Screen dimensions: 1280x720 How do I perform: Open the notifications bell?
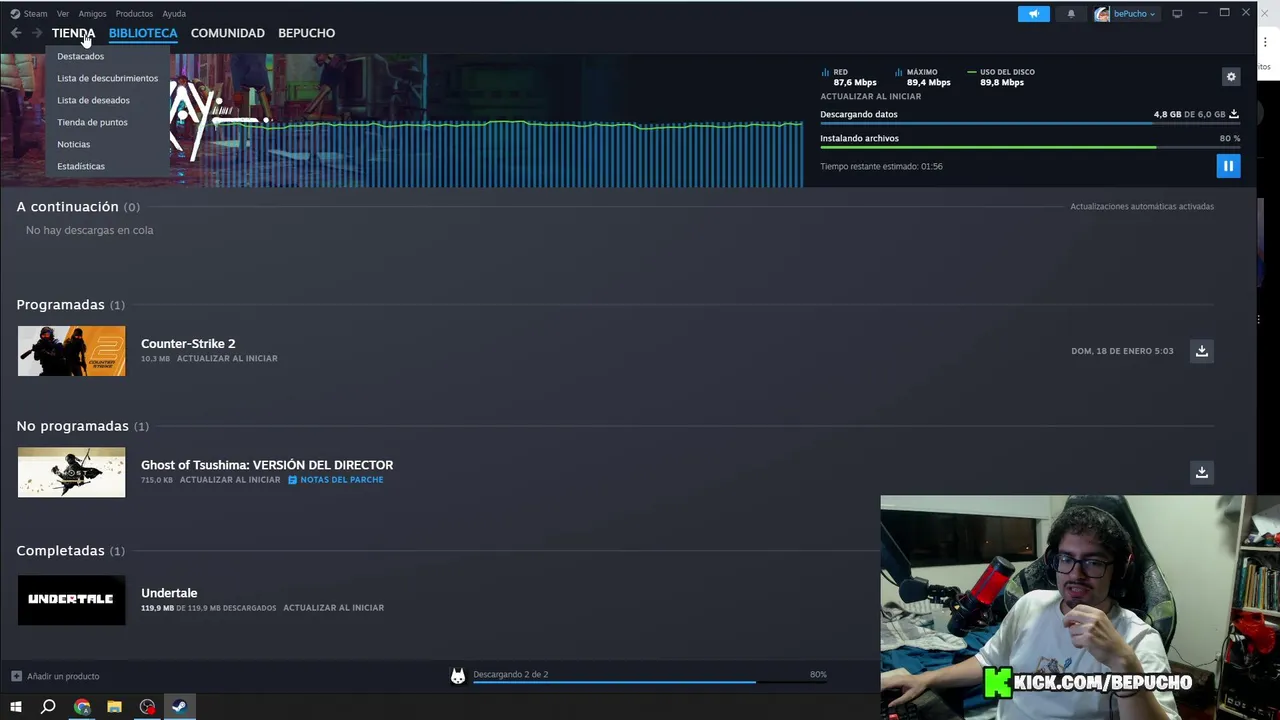pos(1071,14)
